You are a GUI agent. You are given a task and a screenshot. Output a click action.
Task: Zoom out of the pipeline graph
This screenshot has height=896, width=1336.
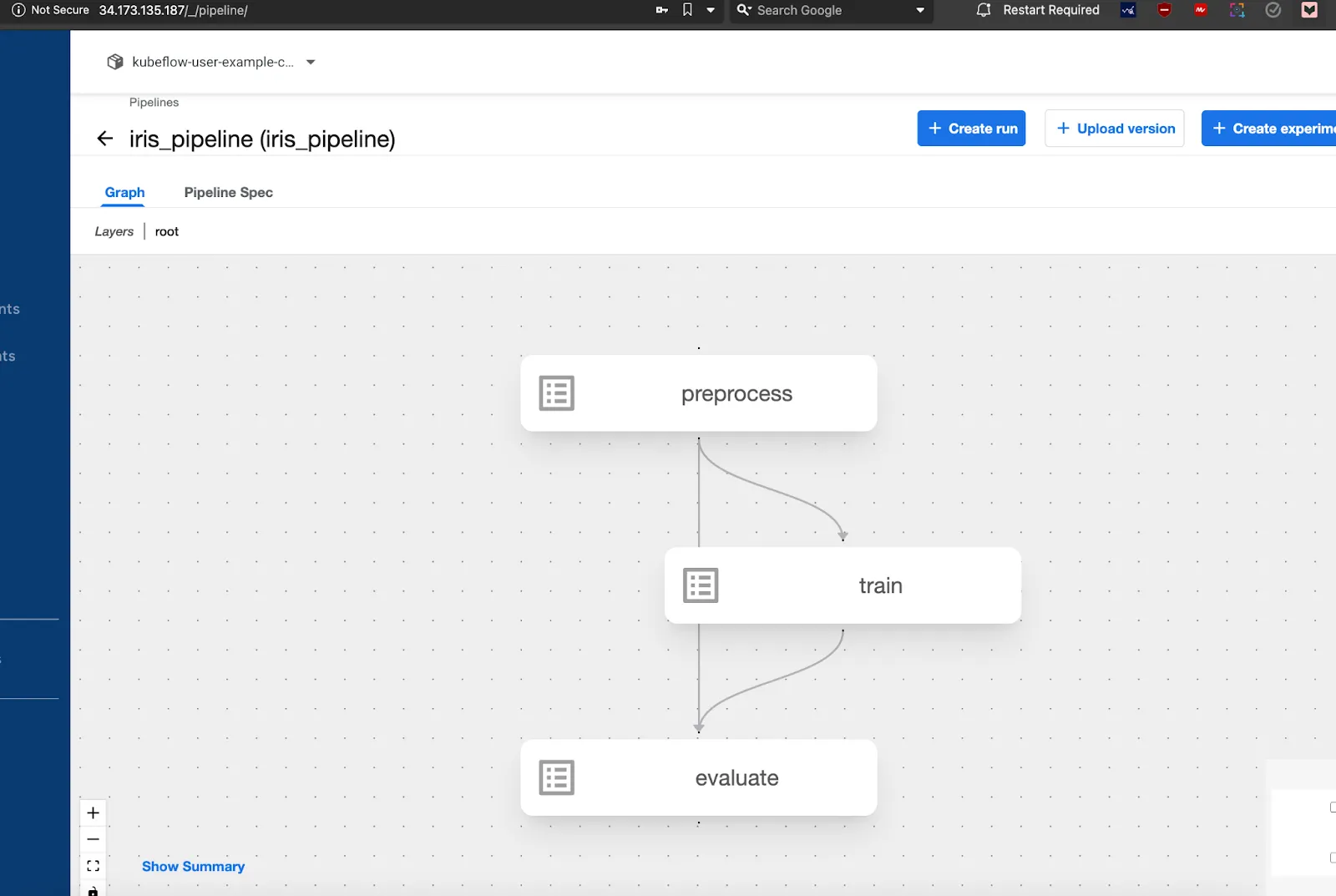tap(93, 839)
